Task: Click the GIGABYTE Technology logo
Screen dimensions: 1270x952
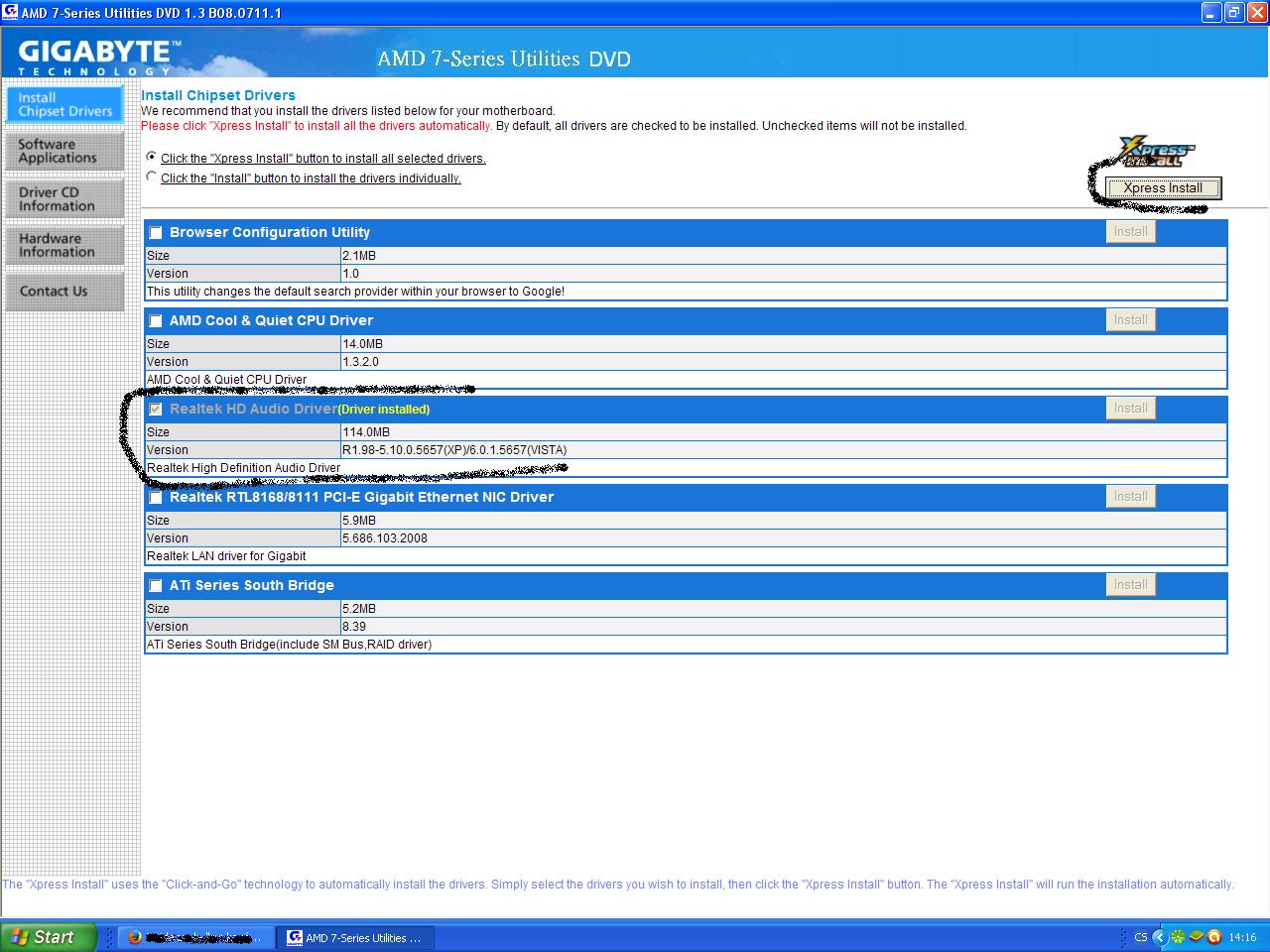Action: pyautogui.click(x=99, y=57)
